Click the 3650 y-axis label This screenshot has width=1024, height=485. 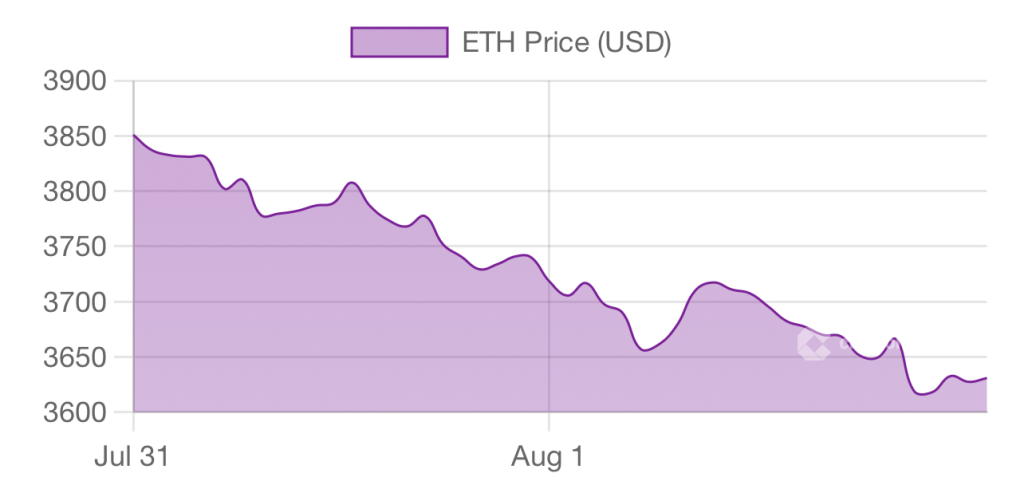click(75, 357)
